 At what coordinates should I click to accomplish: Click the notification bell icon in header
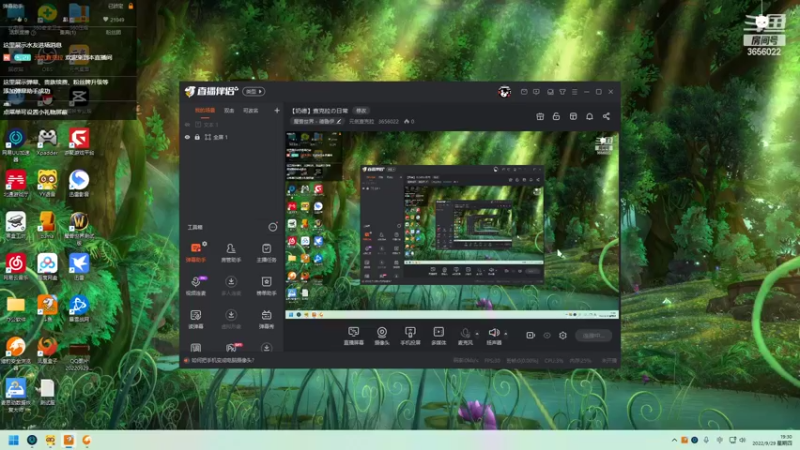click(x=589, y=116)
